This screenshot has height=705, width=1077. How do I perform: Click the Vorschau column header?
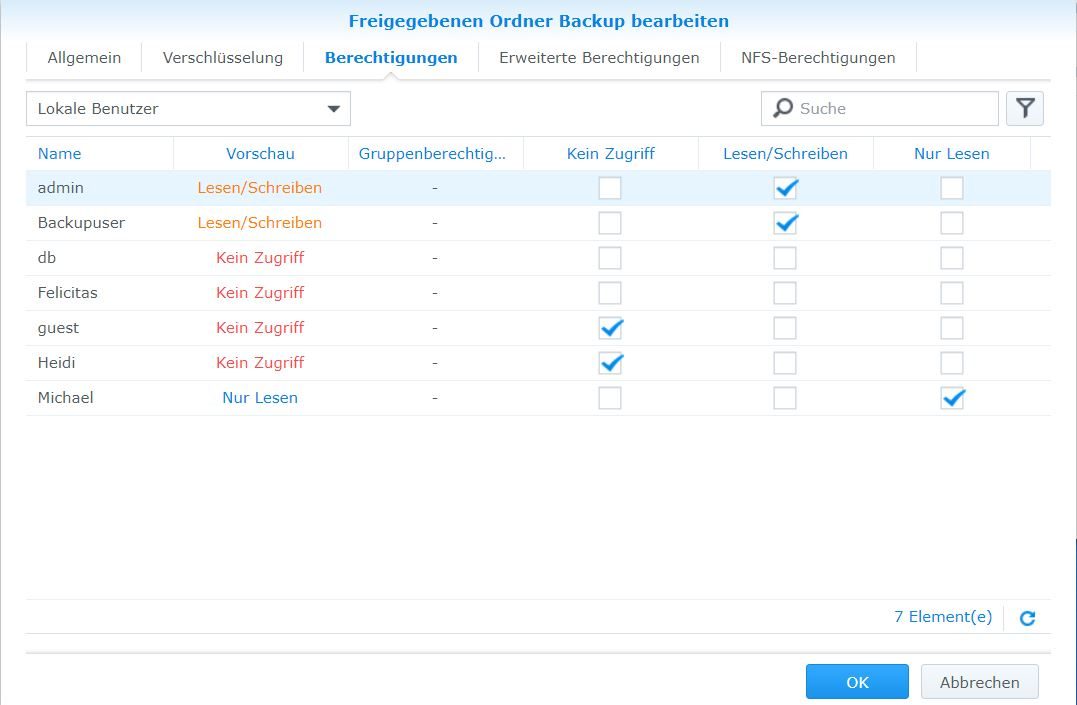[260, 154]
